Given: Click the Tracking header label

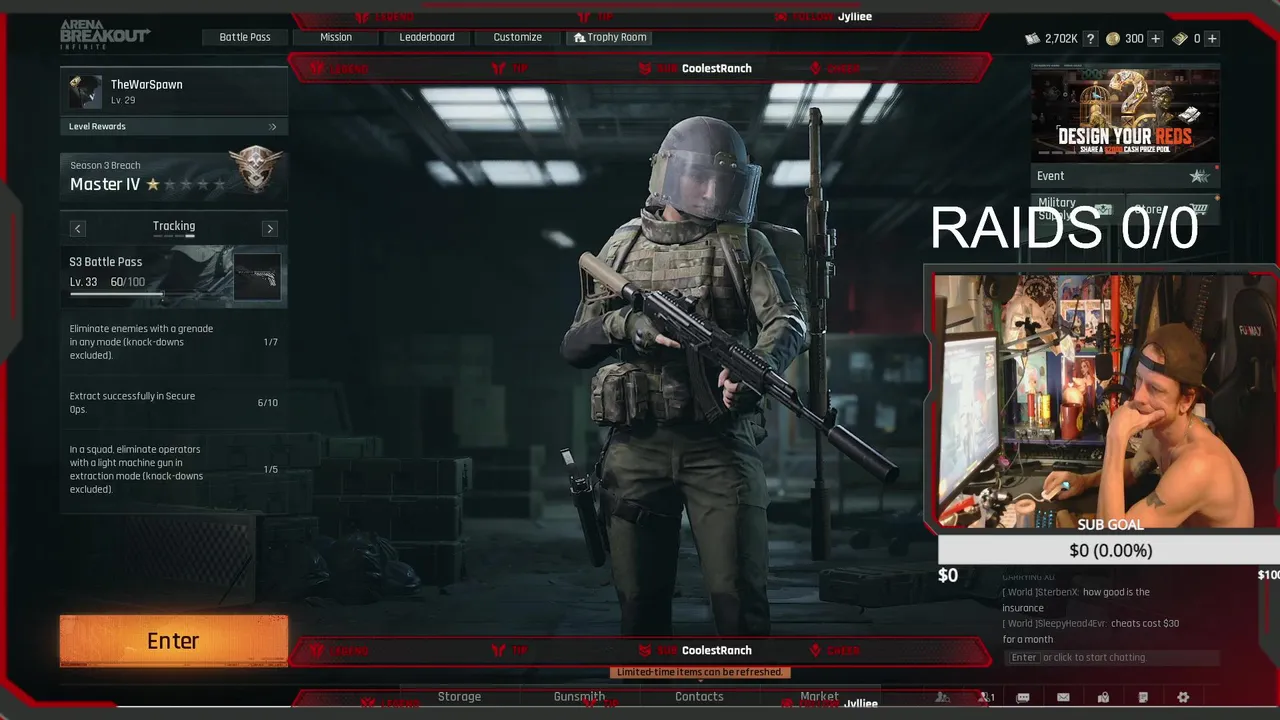Looking at the screenshot, I should [x=174, y=226].
